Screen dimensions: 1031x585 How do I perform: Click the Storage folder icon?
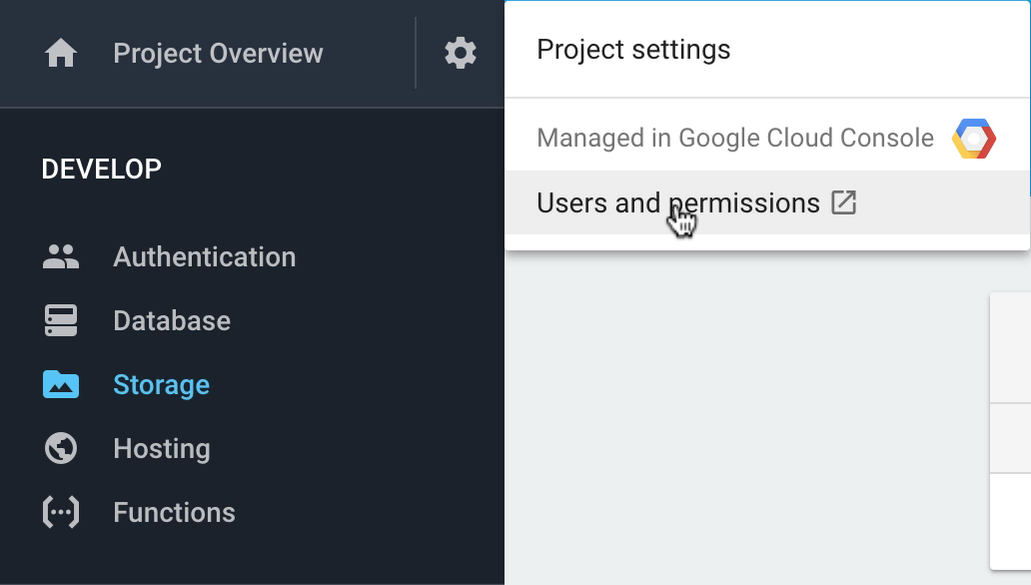60,385
